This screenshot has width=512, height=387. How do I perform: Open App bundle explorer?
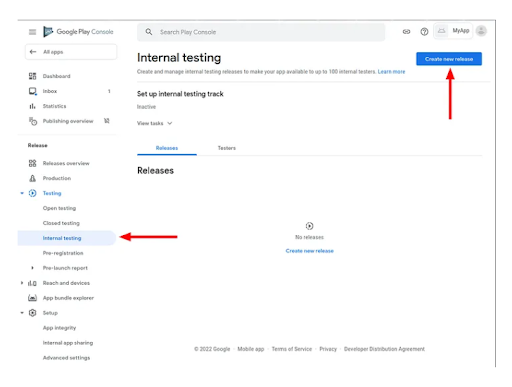[68, 298]
